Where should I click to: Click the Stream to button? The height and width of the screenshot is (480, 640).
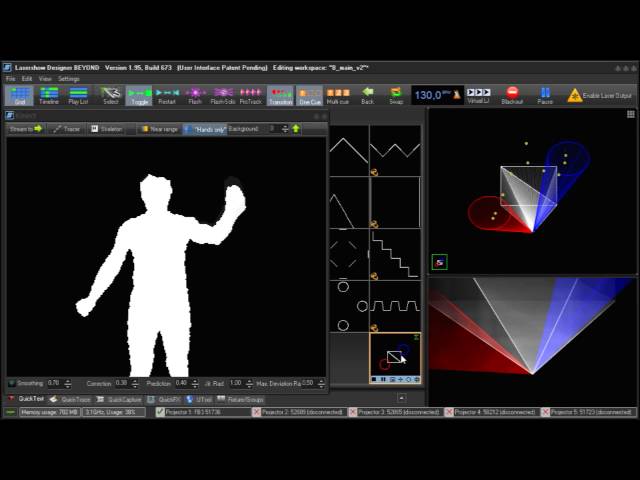[x=26, y=129]
